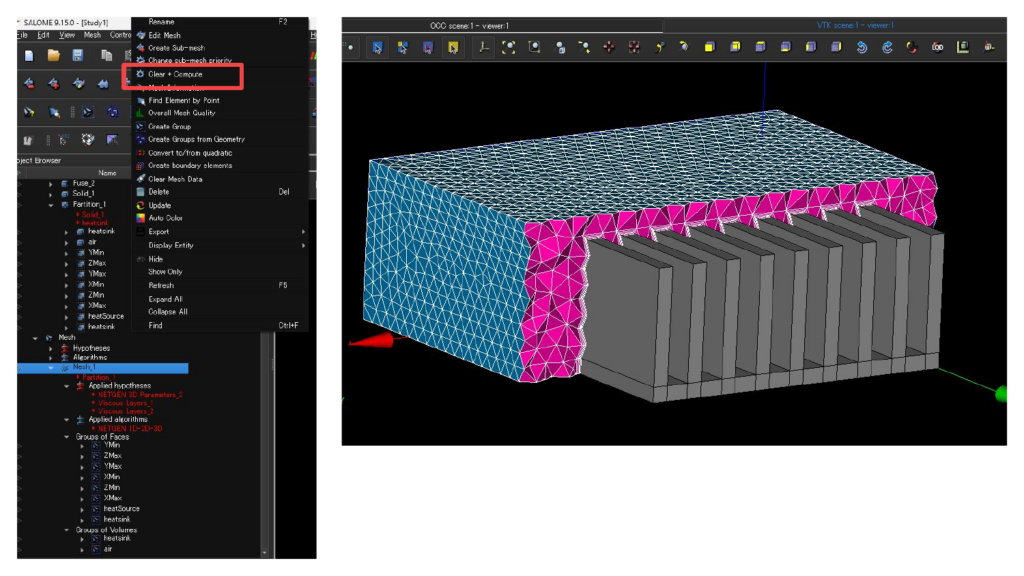The image size is (1024, 576).
Task: Click the Open folder icon in toolbar
Action: coord(54,55)
